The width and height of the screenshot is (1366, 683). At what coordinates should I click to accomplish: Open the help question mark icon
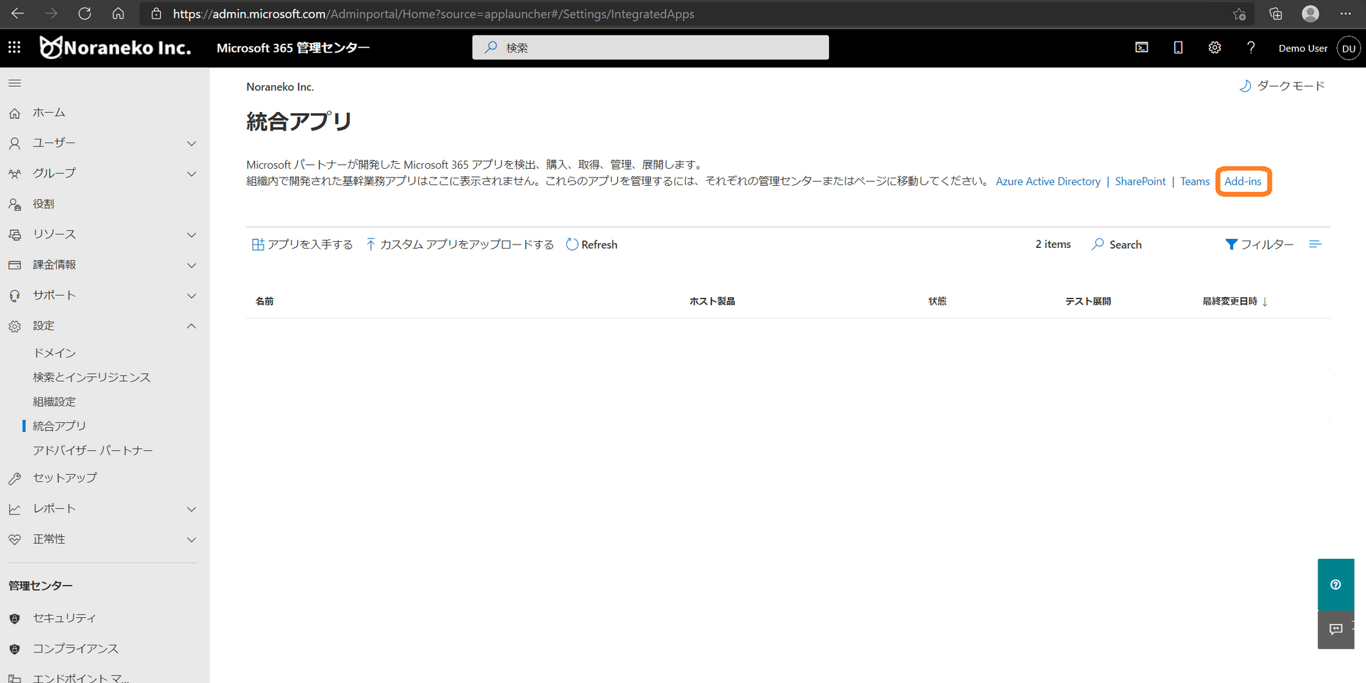click(x=1250, y=47)
